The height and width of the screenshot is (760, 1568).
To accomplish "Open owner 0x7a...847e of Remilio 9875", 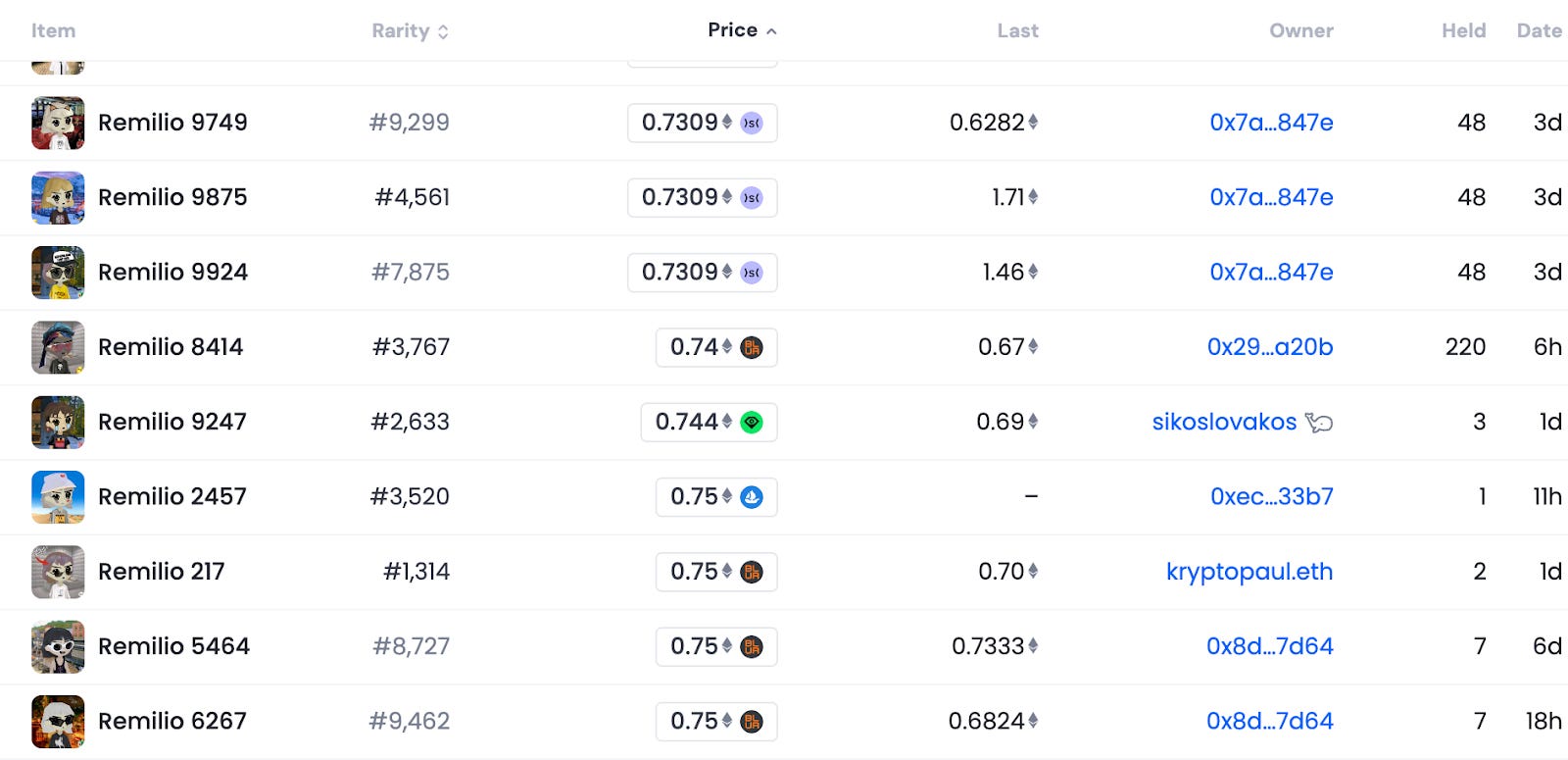I will point(1271,197).
